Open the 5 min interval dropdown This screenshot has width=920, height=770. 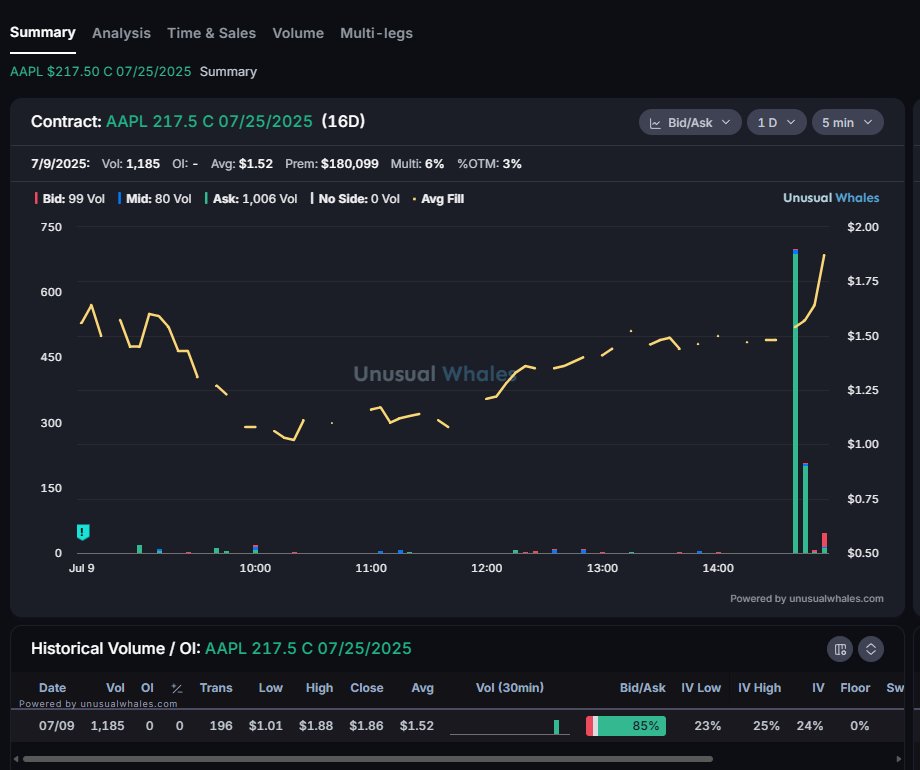(847, 123)
